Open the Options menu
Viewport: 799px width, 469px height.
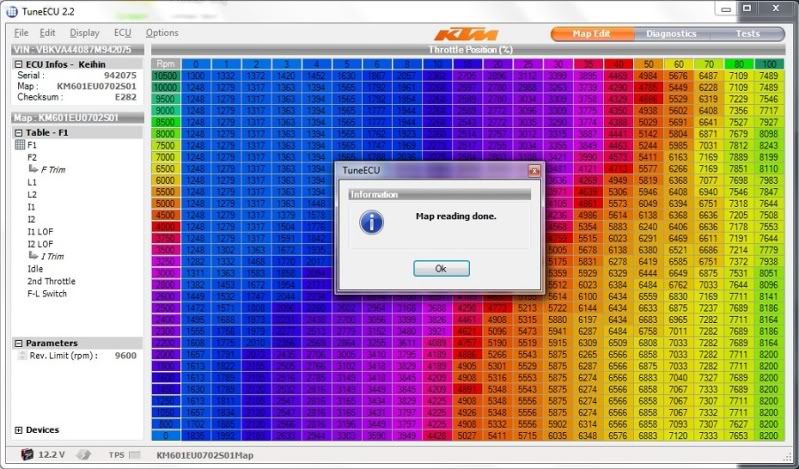pos(162,33)
